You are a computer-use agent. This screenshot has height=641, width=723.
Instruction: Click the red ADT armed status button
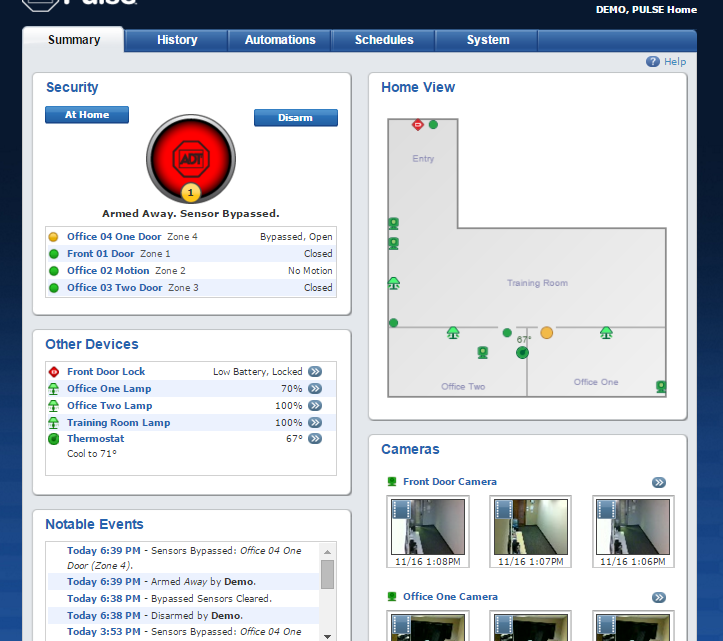[190, 157]
